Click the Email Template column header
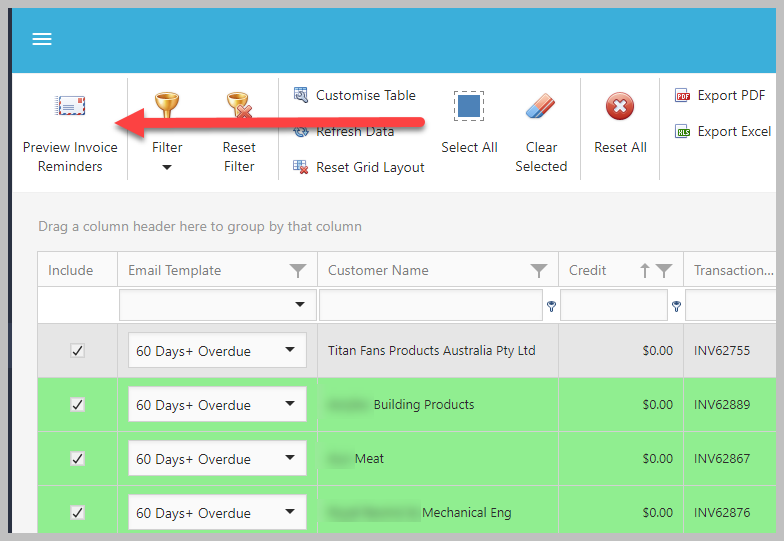Viewport: 784px width, 541px height. (218, 270)
